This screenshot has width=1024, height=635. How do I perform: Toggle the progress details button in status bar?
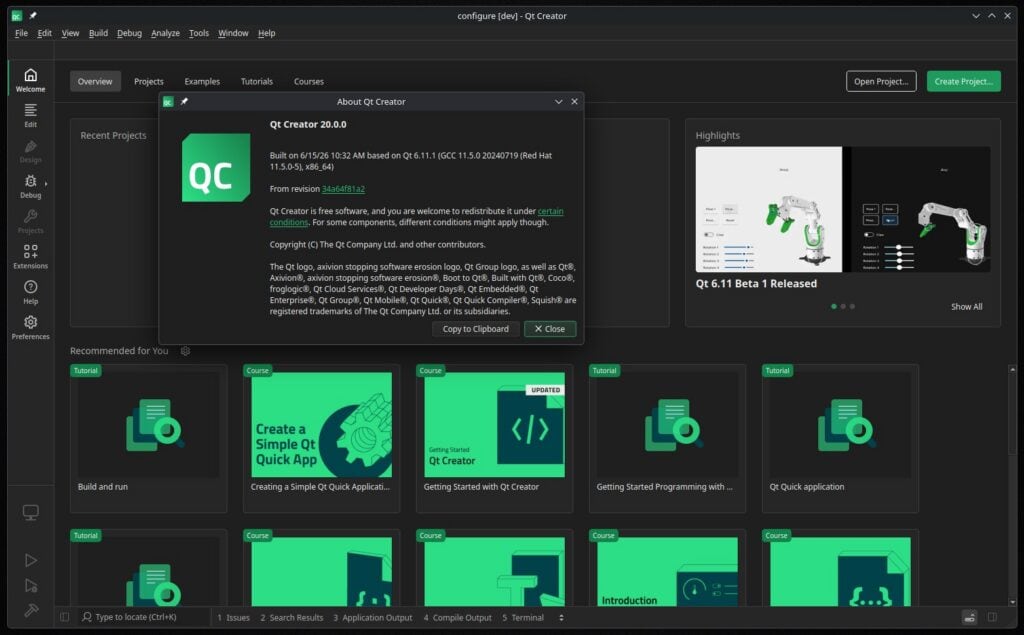coord(970,617)
